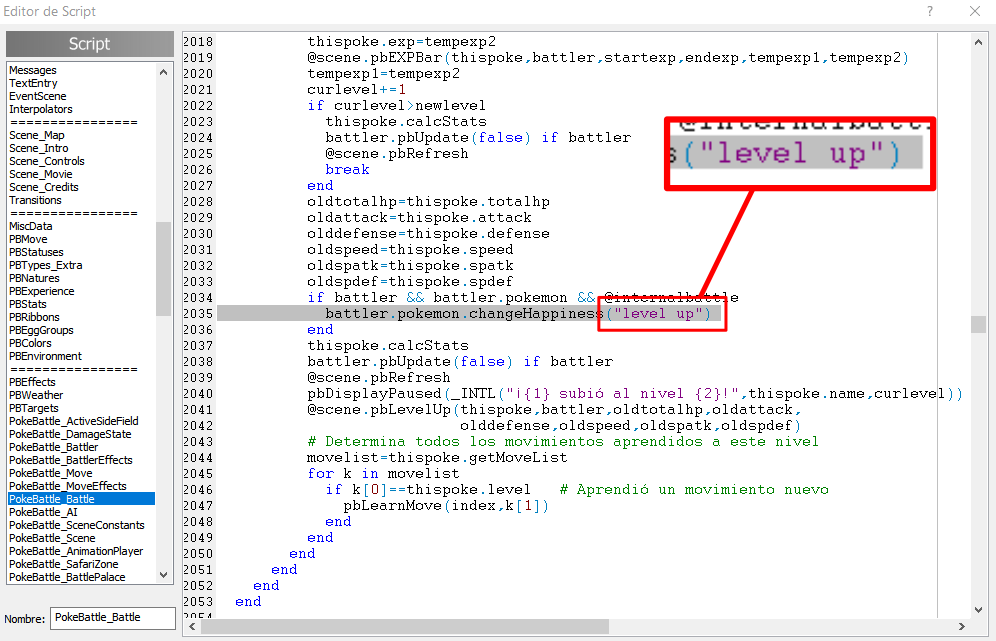The image size is (996, 641).
Task: Open the MiscData script
Action: 31,226
